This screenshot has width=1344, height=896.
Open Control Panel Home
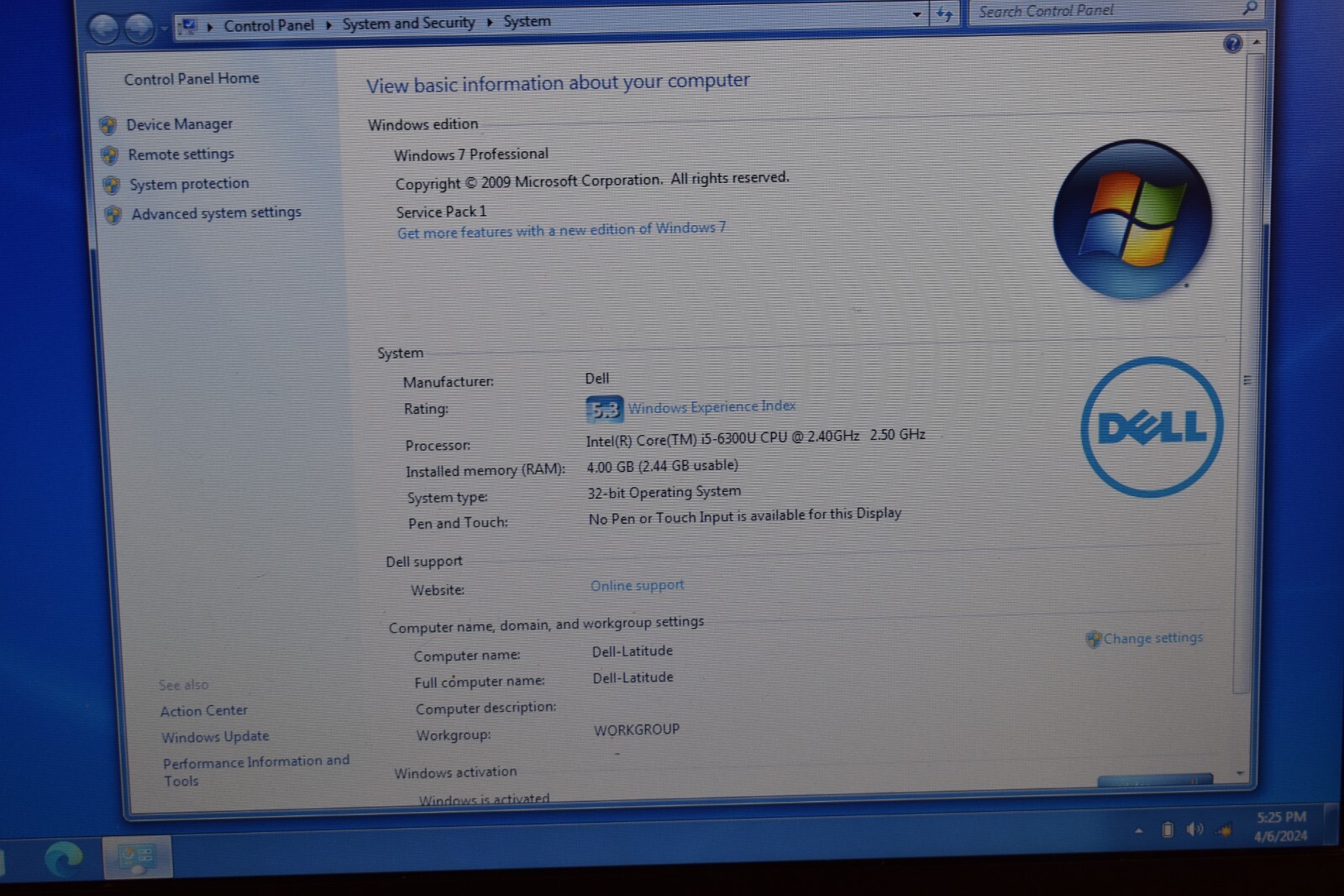point(192,79)
